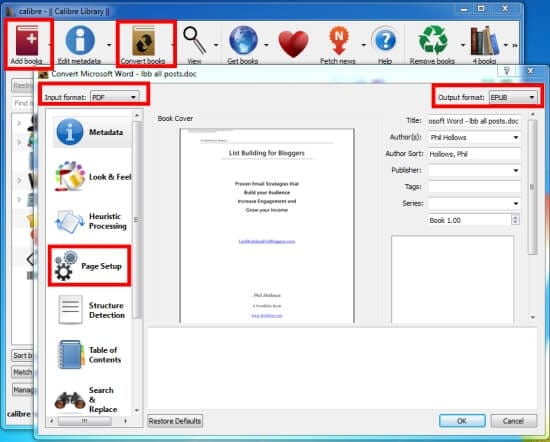Select the Structure Detection section
Image resolution: width=550 pixels, height=442 pixels.
click(92, 310)
